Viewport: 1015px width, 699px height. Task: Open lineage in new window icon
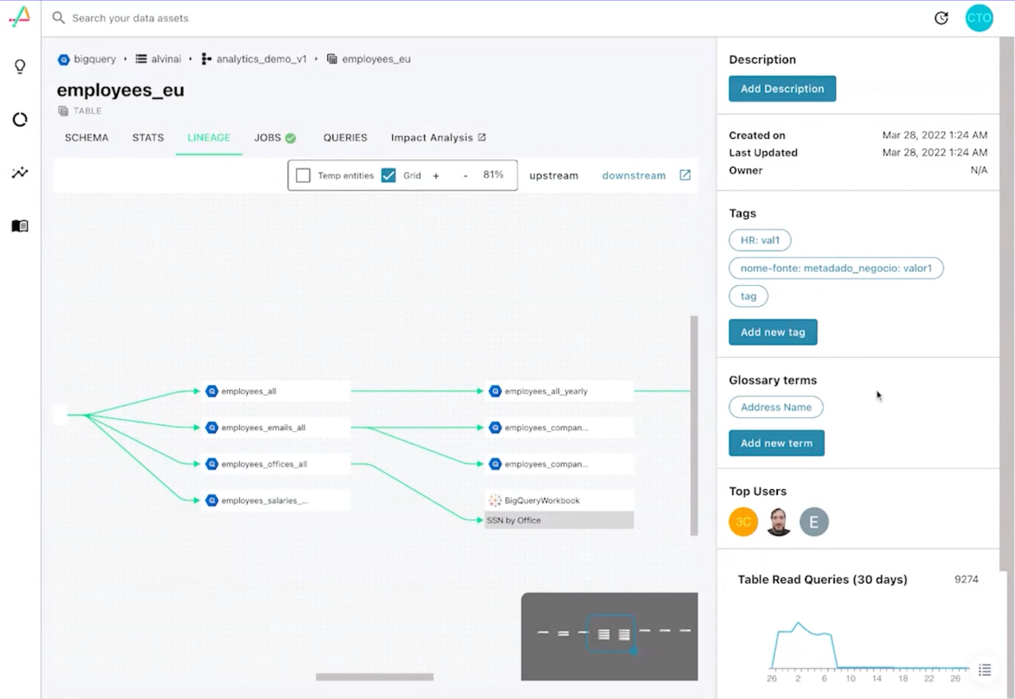pyautogui.click(x=685, y=175)
